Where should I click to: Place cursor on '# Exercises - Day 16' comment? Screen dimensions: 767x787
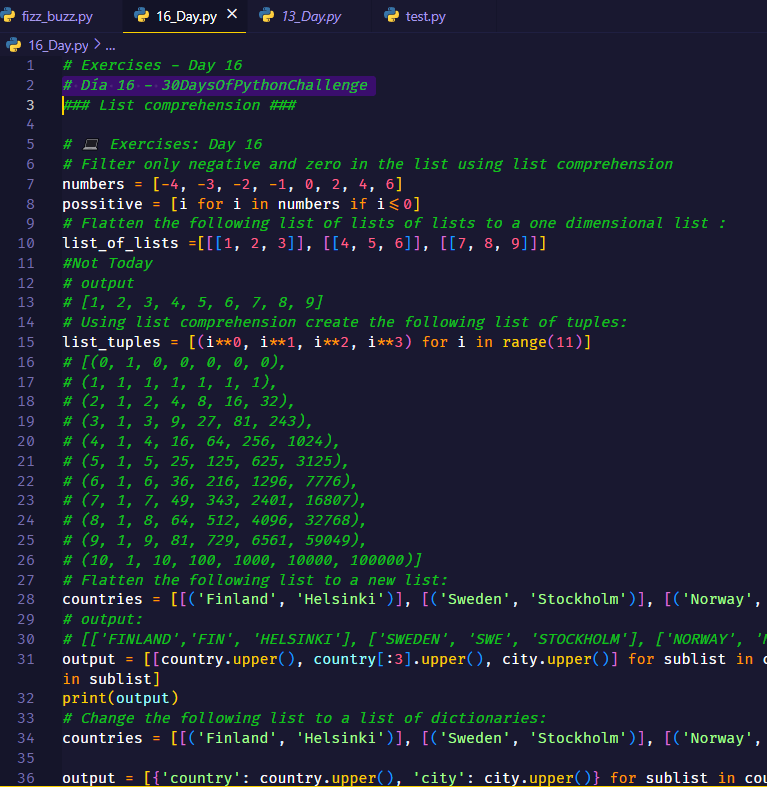(x=153, y=65)
